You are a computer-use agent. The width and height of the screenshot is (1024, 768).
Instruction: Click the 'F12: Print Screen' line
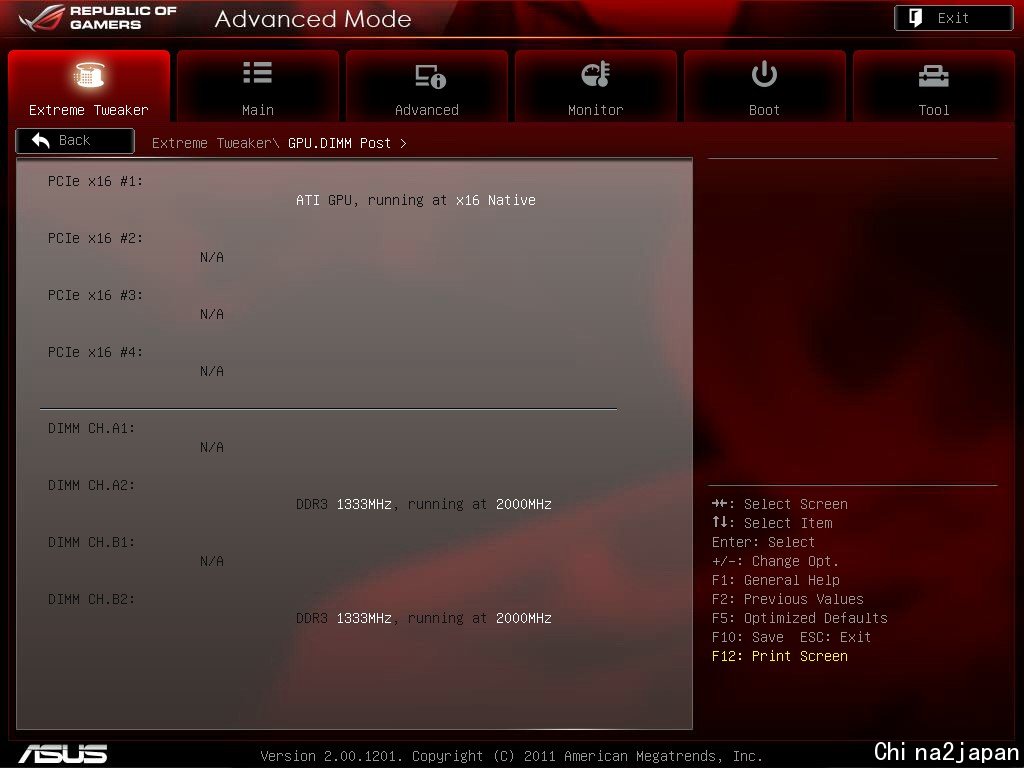[x=780, y=656]
